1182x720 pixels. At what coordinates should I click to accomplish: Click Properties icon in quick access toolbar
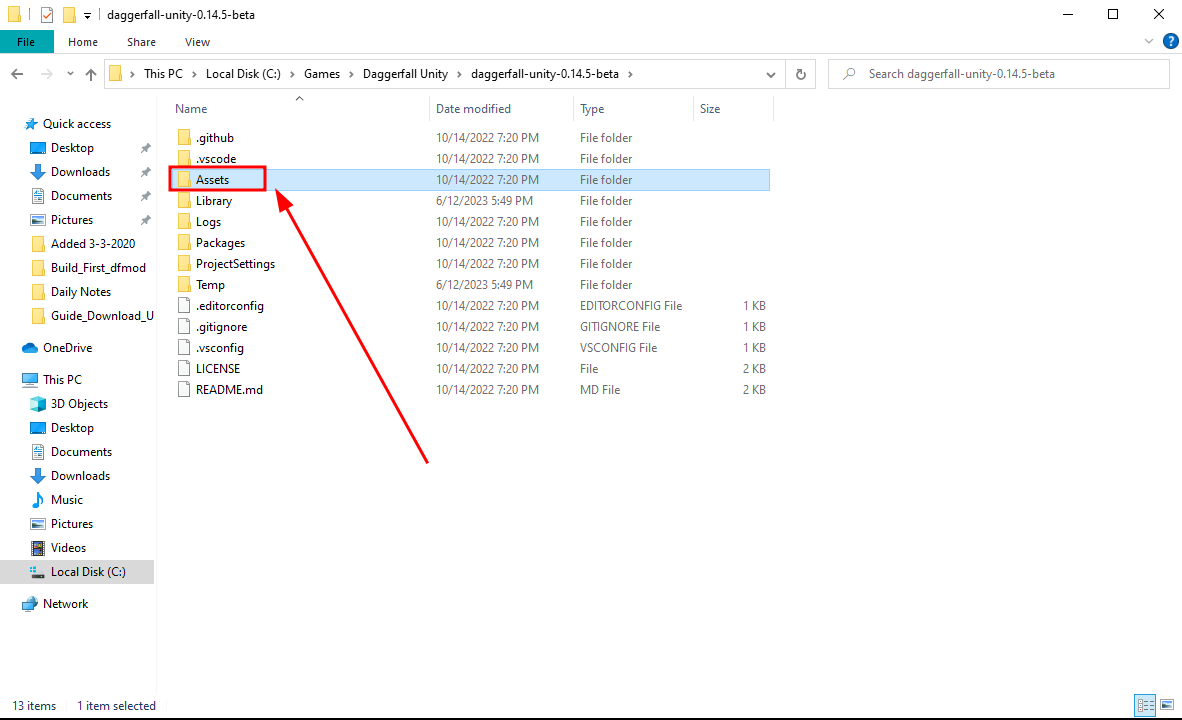[x=47, y=14]
